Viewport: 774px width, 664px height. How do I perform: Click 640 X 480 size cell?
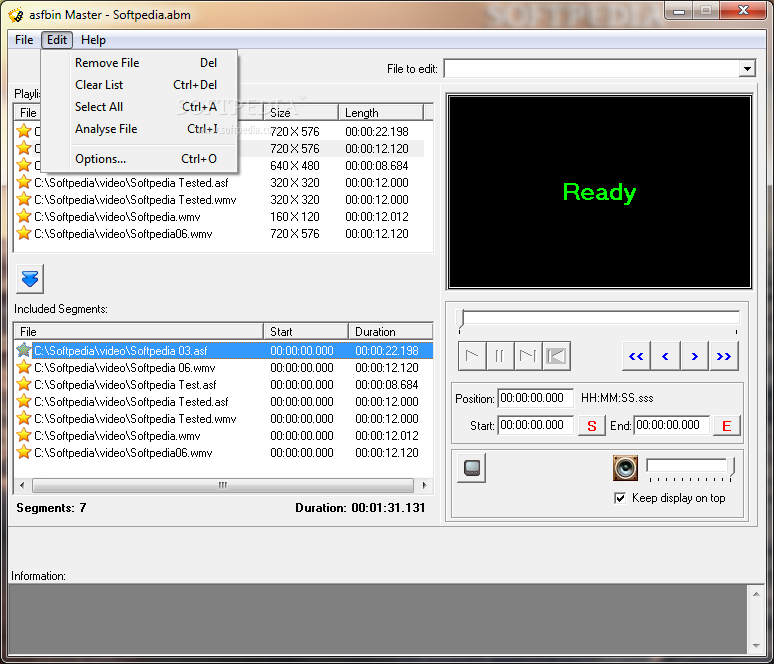click(x=295, y=166)
